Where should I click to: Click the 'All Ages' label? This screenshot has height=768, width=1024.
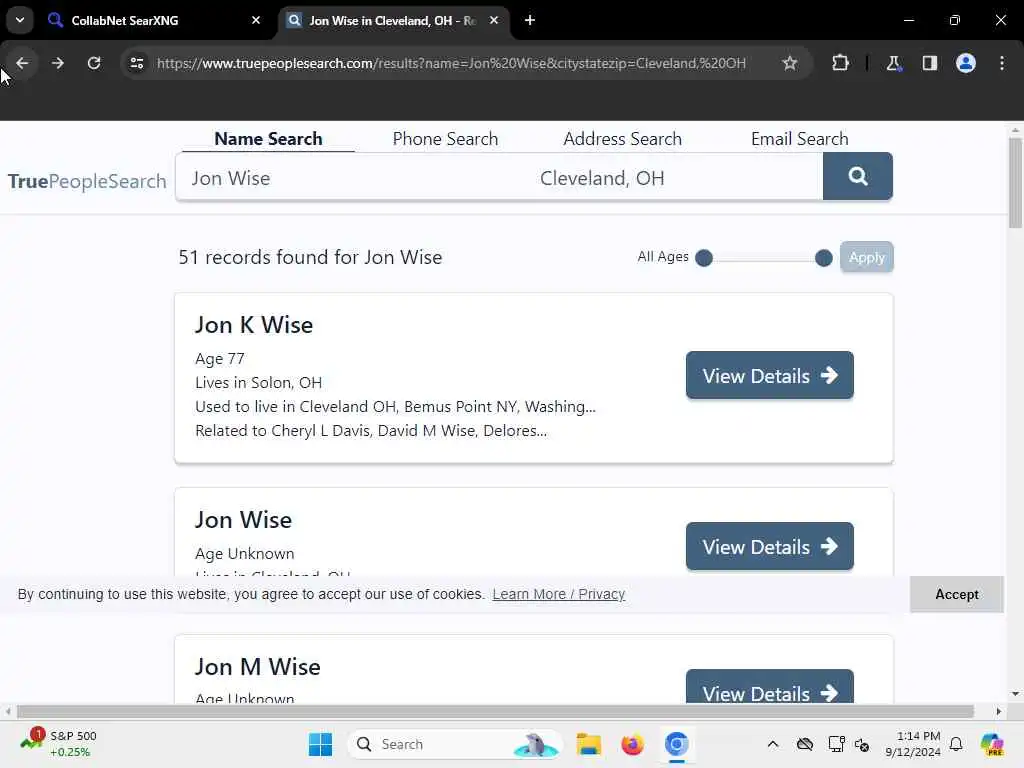[x=663, y=257]
